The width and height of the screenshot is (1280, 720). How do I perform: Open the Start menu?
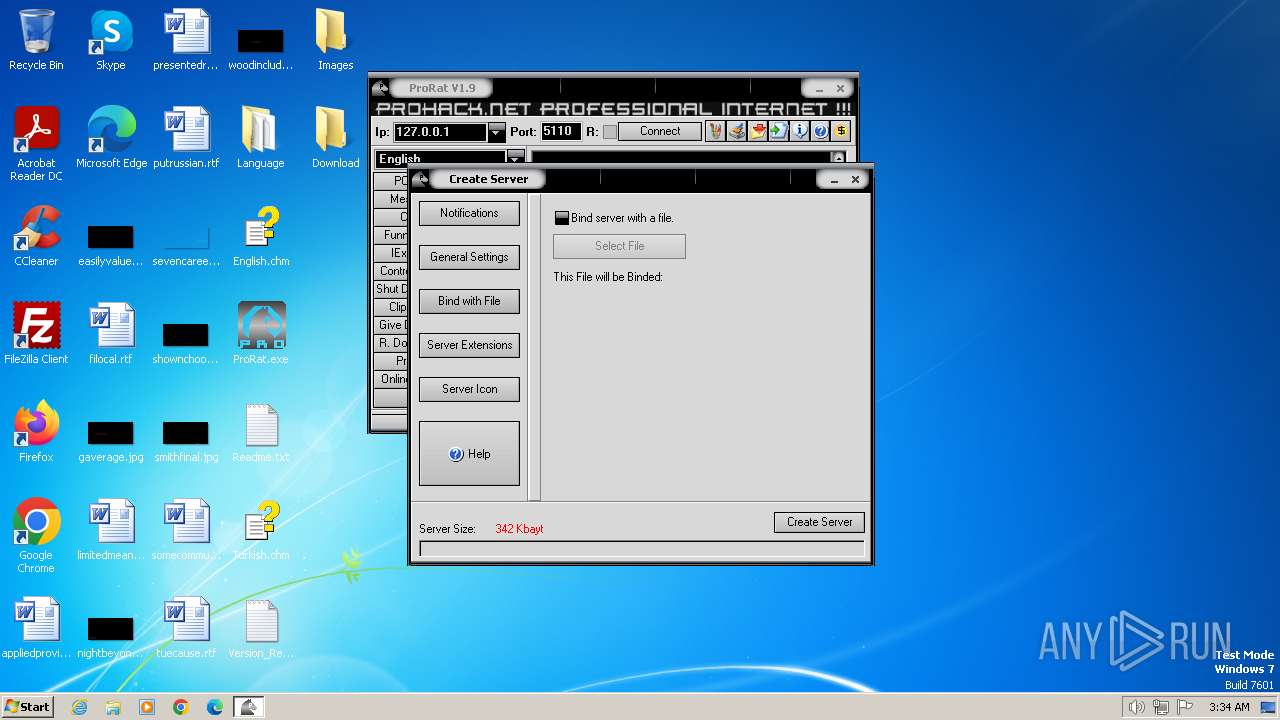(27, 707)
